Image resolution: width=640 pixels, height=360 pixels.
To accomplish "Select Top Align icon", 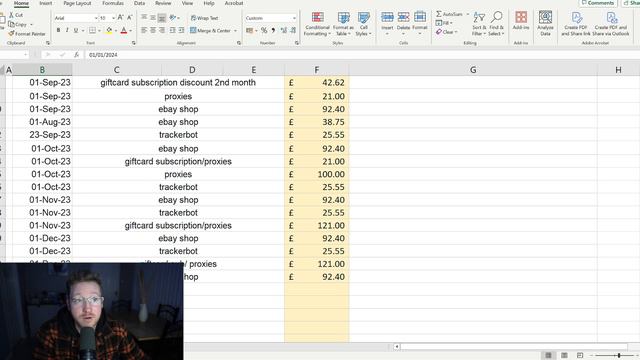I will point(144,18).
